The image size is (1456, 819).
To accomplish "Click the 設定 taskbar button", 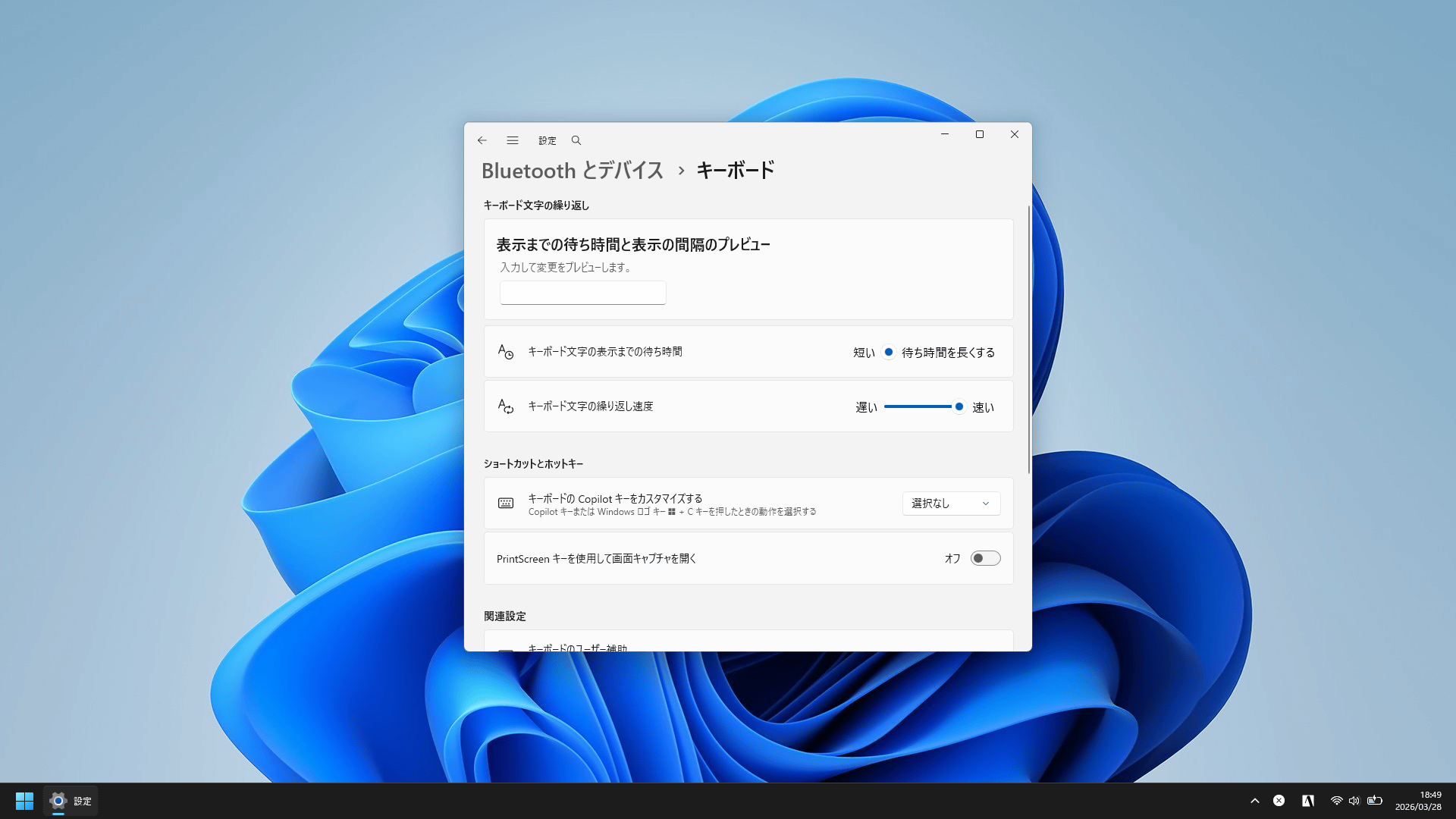I will [71, 801].
